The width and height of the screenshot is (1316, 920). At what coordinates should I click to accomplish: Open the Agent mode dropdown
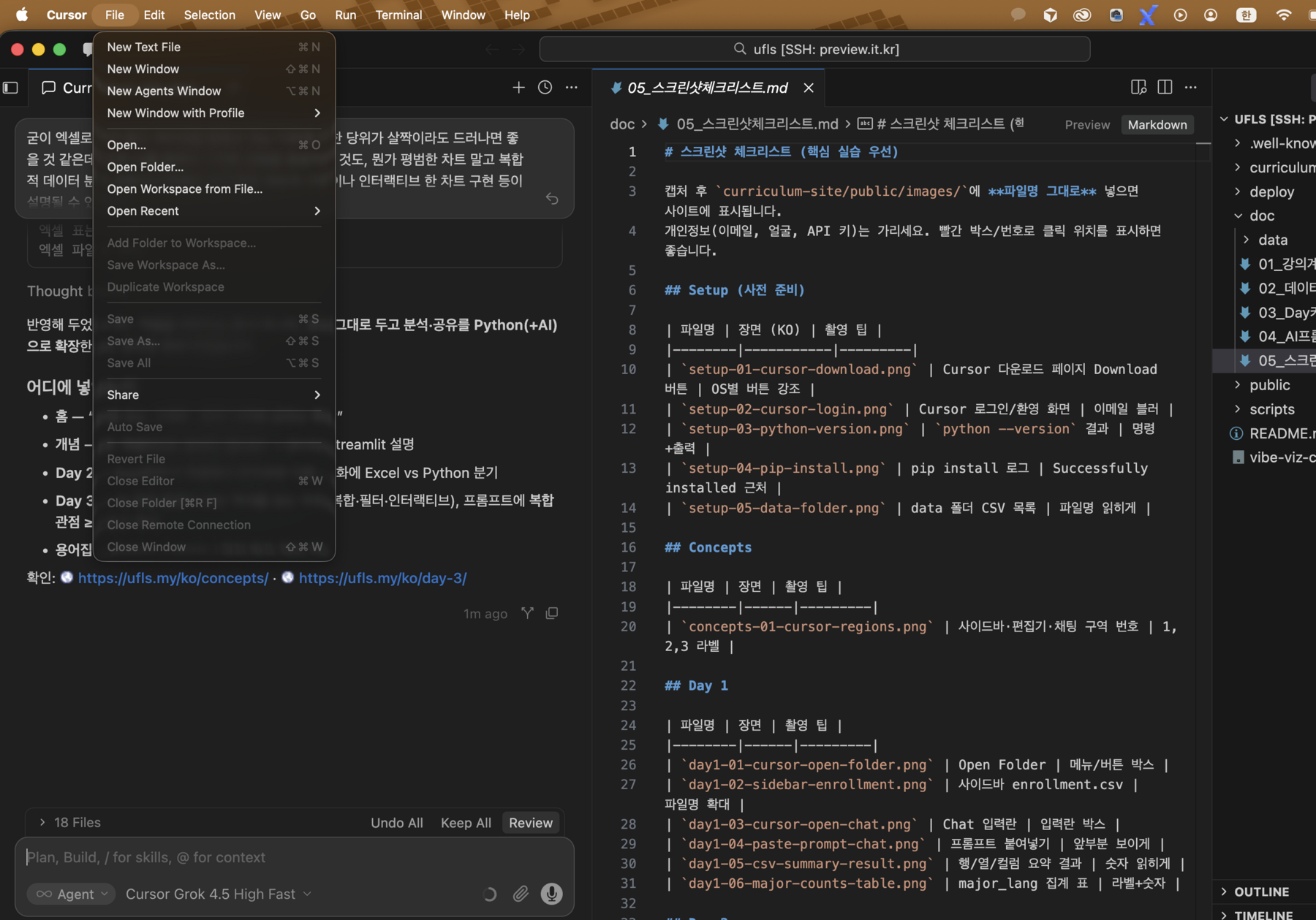click(71, 894)
